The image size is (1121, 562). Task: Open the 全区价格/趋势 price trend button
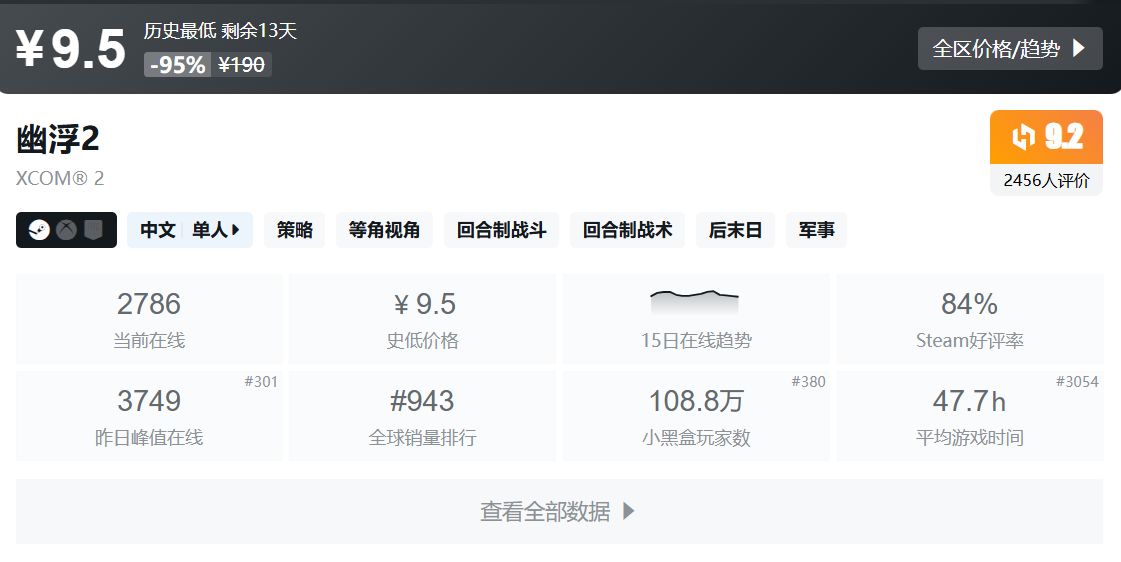(1009, 49)
